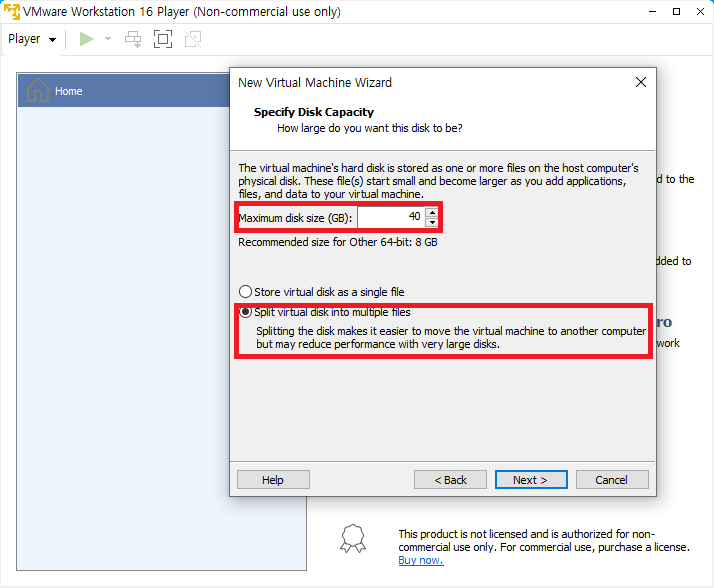The image size is (714, 588).
Task: Select the Home item in the library
Action: coord(123,91)
